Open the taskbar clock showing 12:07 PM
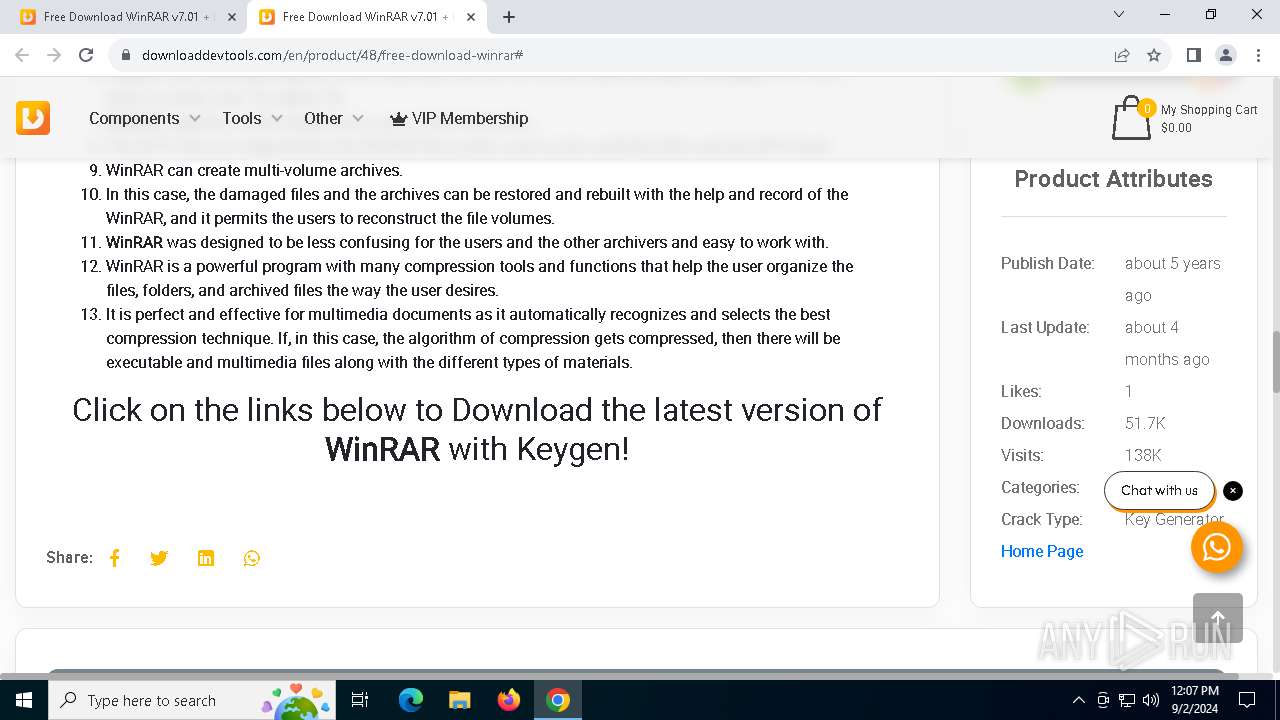The image size is (1280, 720). click(x=1195, y=700)
